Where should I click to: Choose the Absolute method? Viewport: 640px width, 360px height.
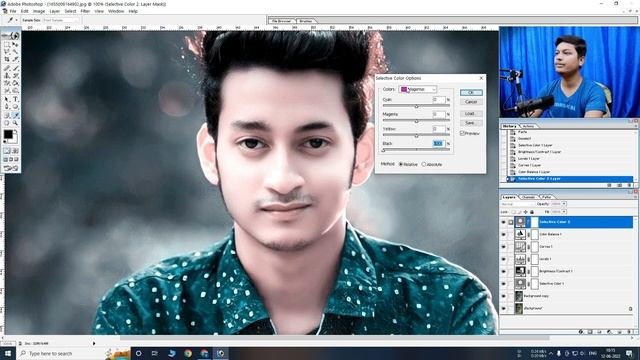pos(424,164)
